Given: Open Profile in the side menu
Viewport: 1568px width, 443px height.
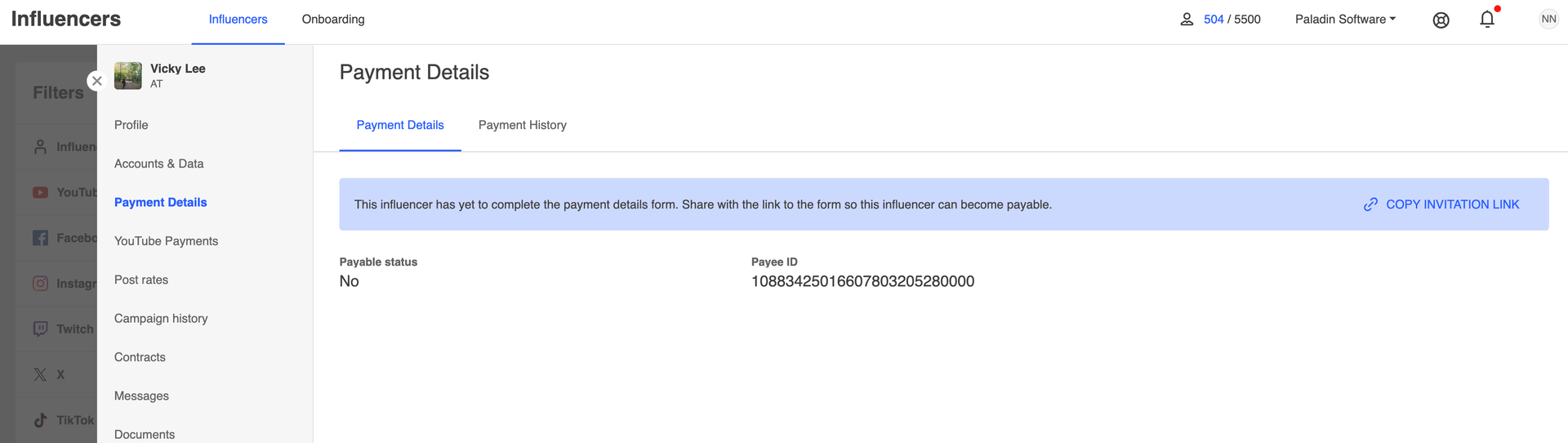Looking at the screenshot, I should pyautogui.click(x=131, y=125).
